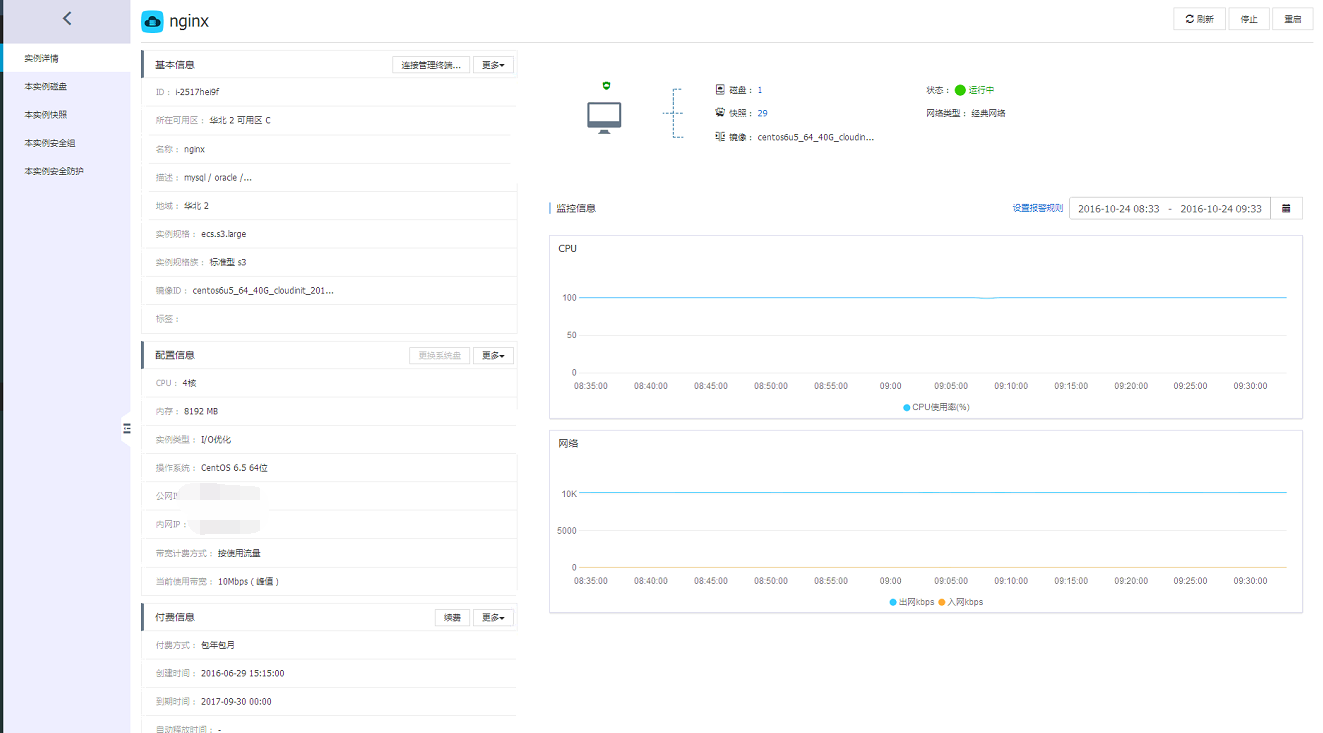Open the 本实例安全组 sidebar tab

tap(65, 143)
